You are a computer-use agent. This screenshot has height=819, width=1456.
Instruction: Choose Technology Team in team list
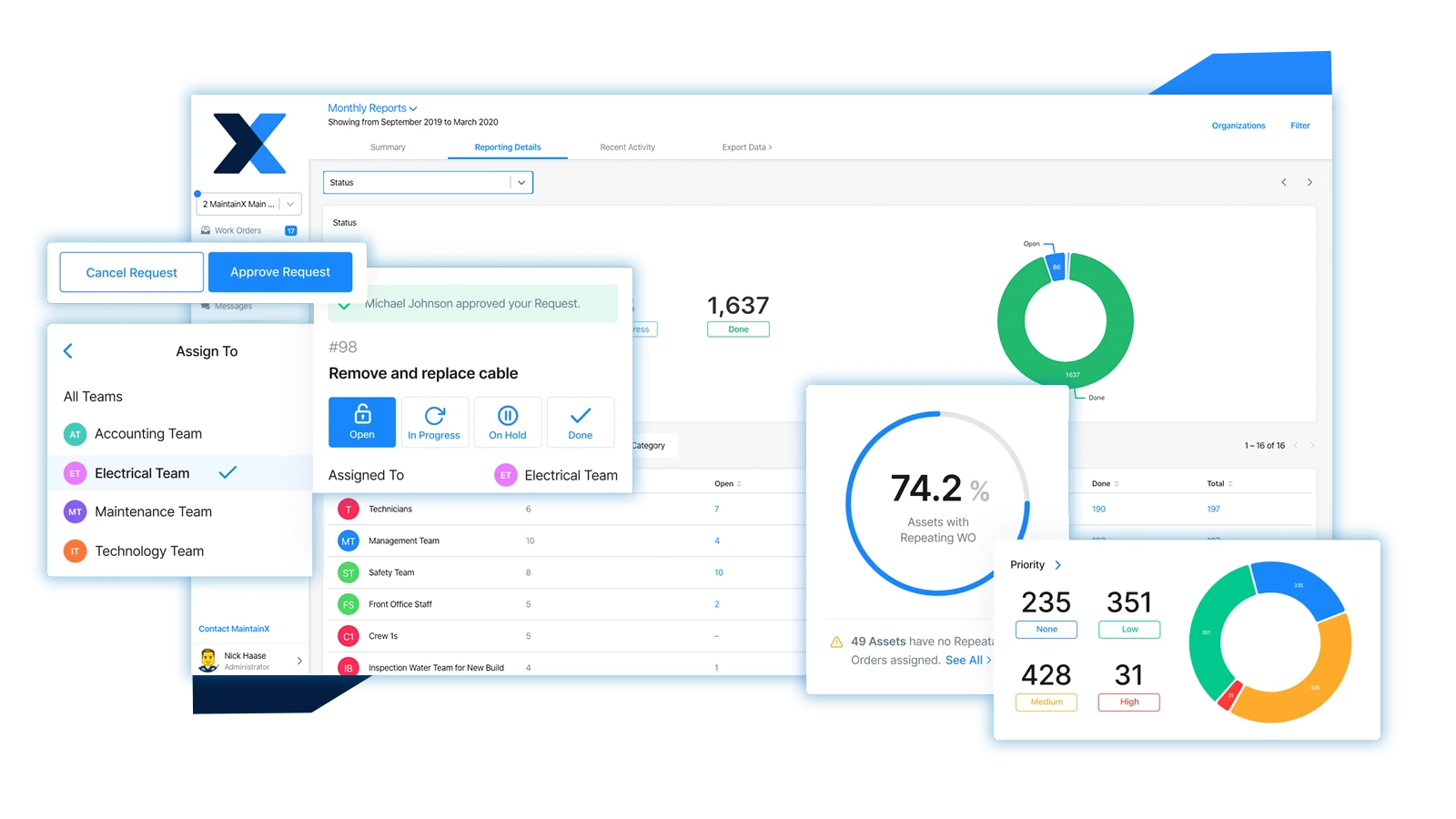point(149,551)
